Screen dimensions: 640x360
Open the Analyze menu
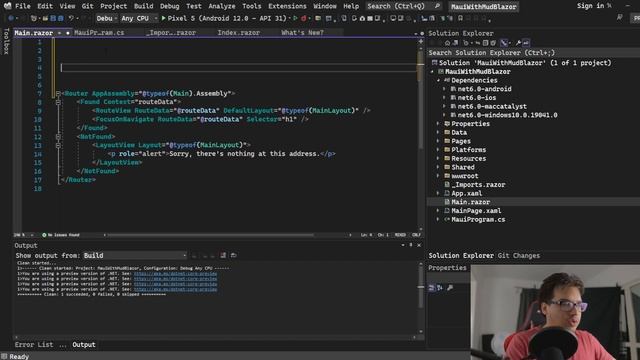(222, 6)
